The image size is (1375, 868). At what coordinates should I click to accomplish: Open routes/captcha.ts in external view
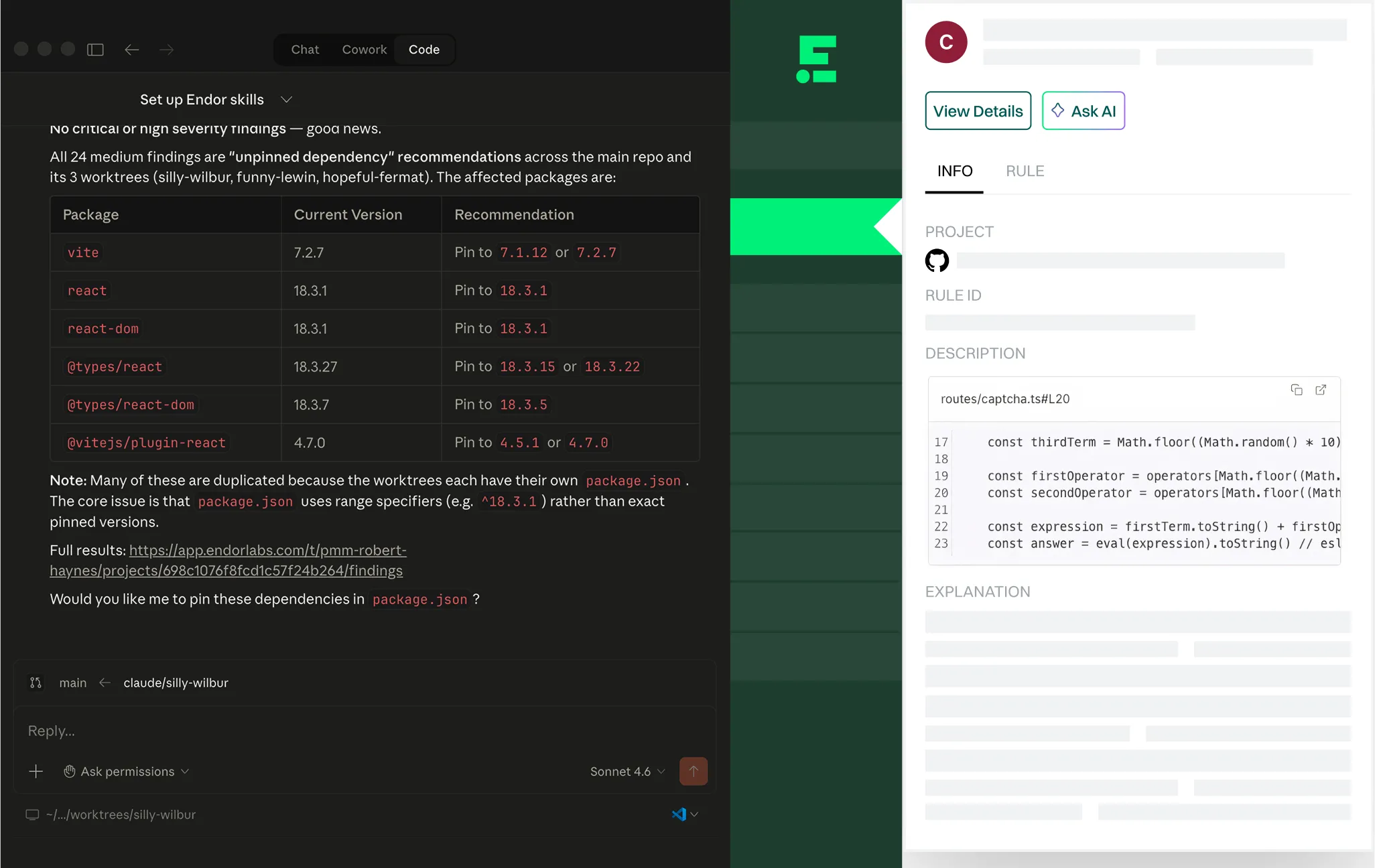[1321, 390]
